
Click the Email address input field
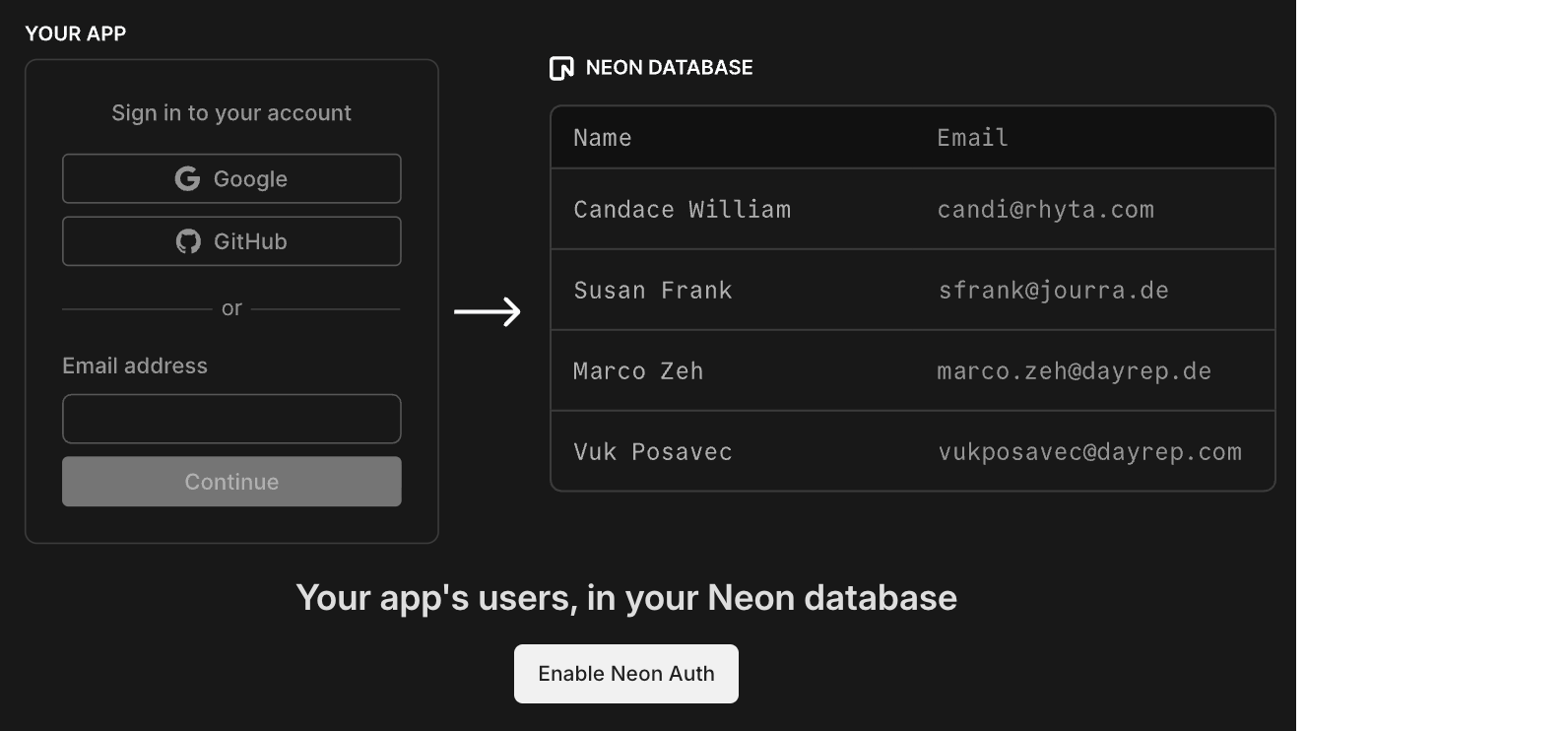231,418
